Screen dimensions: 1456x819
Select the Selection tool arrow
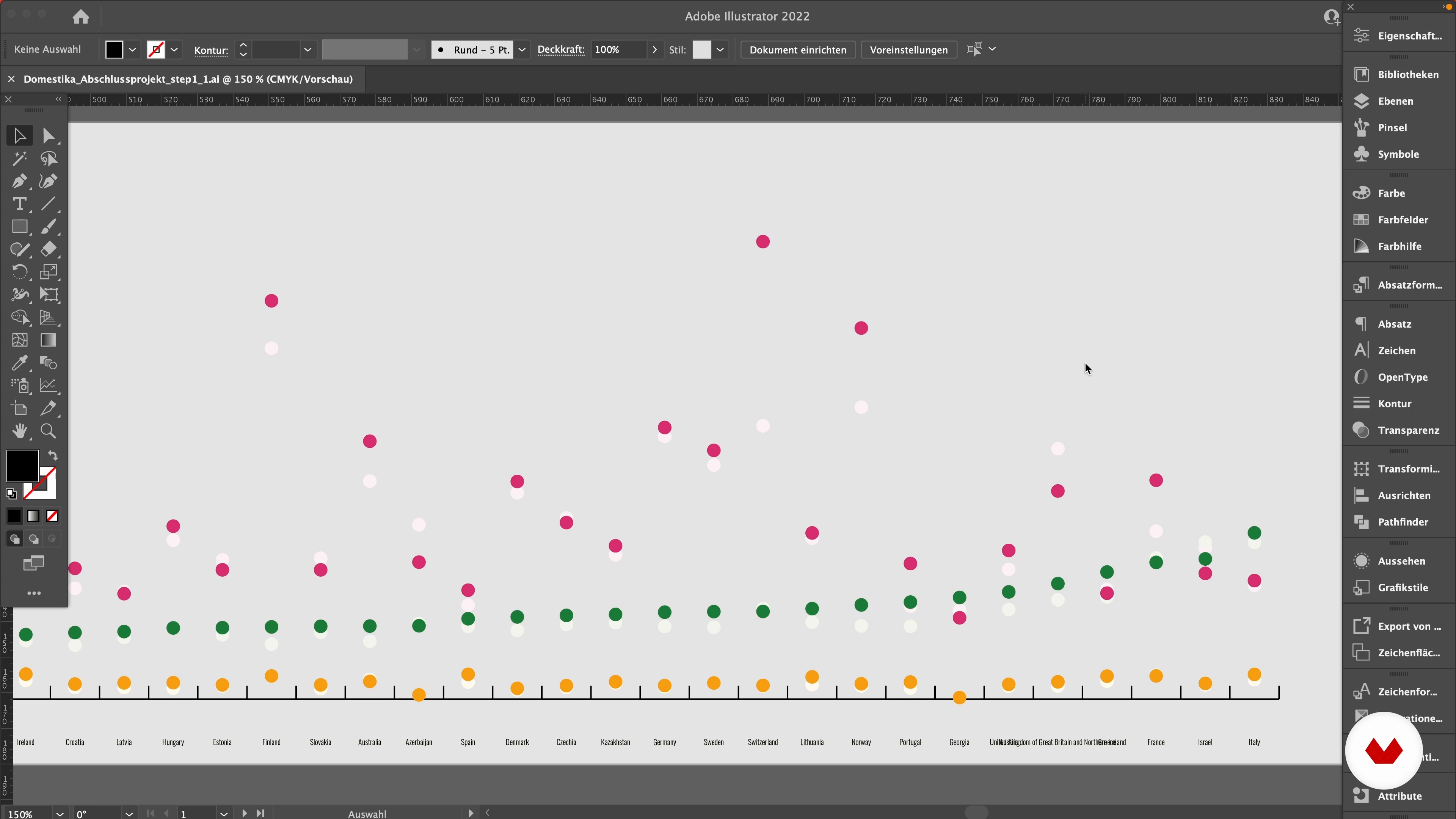[x=20, y=136]
